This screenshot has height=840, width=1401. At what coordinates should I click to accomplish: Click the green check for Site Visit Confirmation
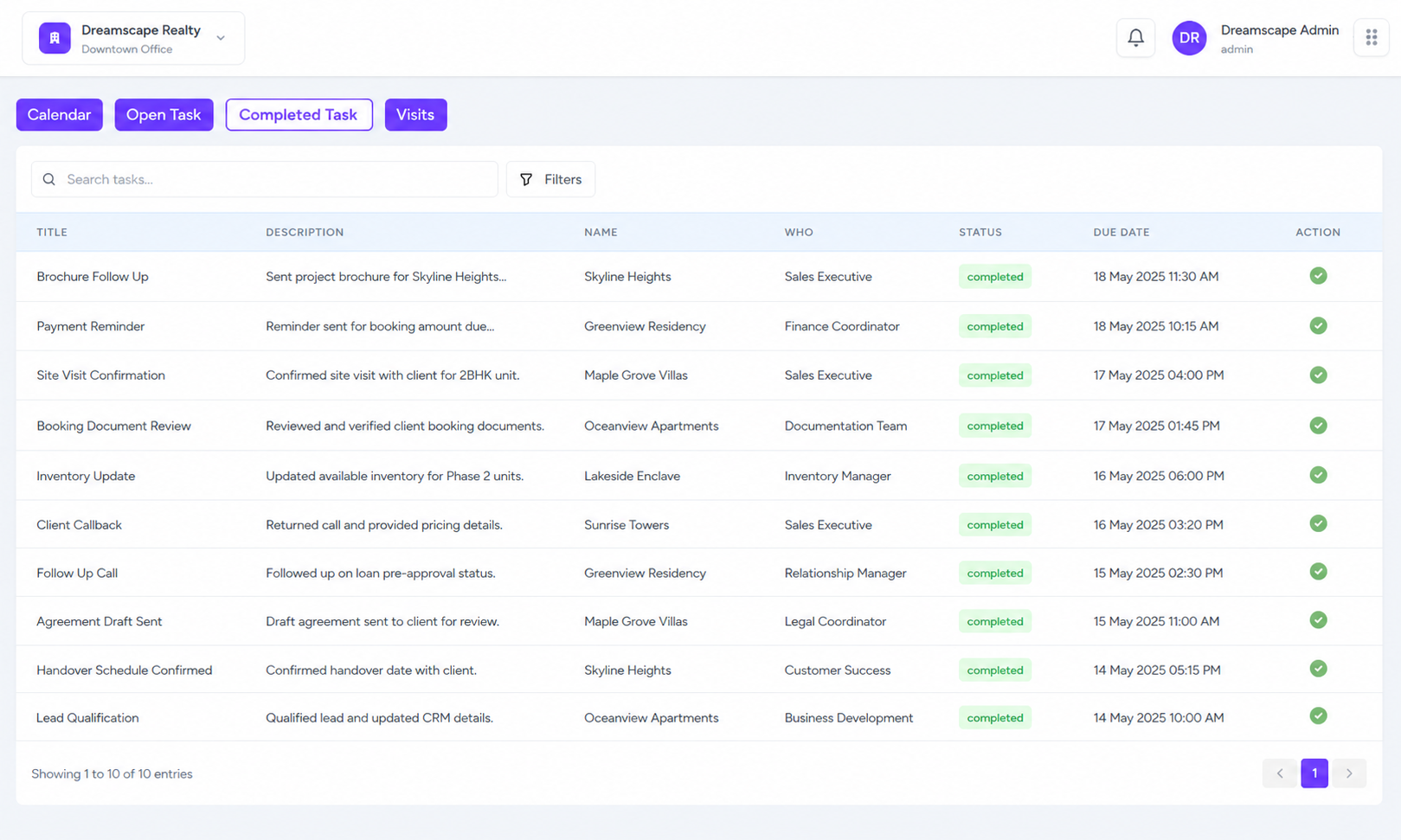click(1318, 375)
